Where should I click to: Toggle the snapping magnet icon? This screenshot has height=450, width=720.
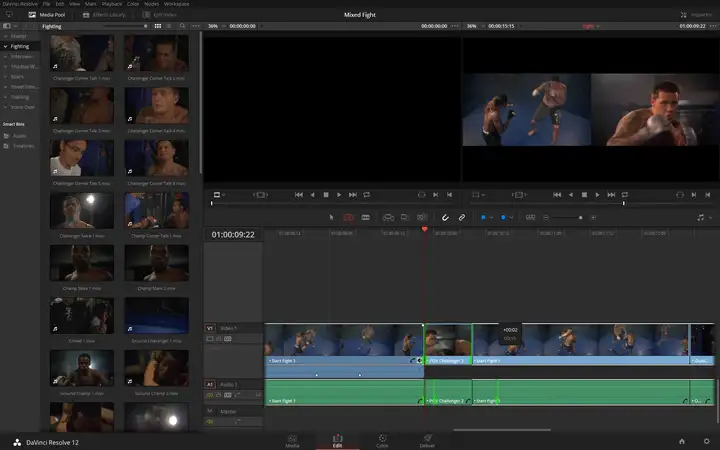click(x=445, y=217)
